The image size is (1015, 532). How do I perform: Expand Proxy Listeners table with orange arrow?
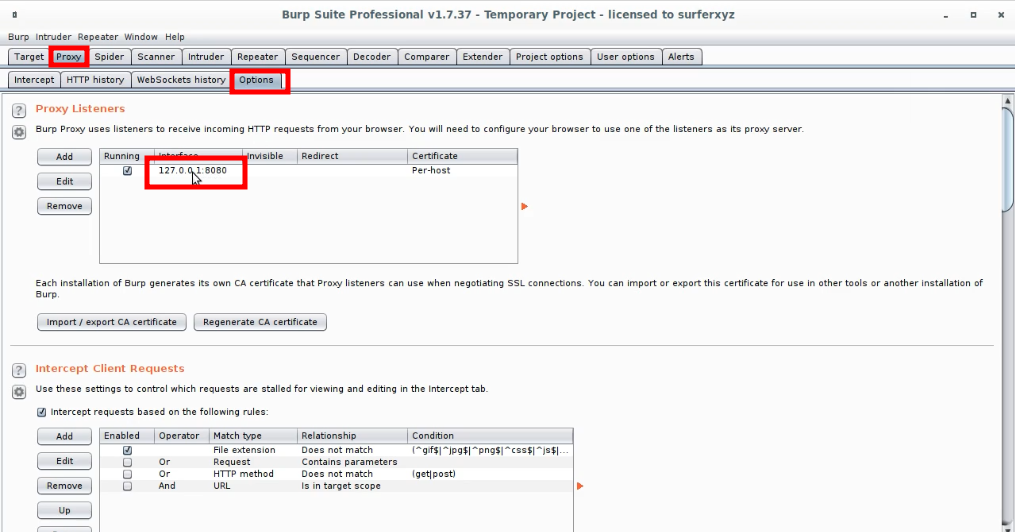[x=524, y=206]
